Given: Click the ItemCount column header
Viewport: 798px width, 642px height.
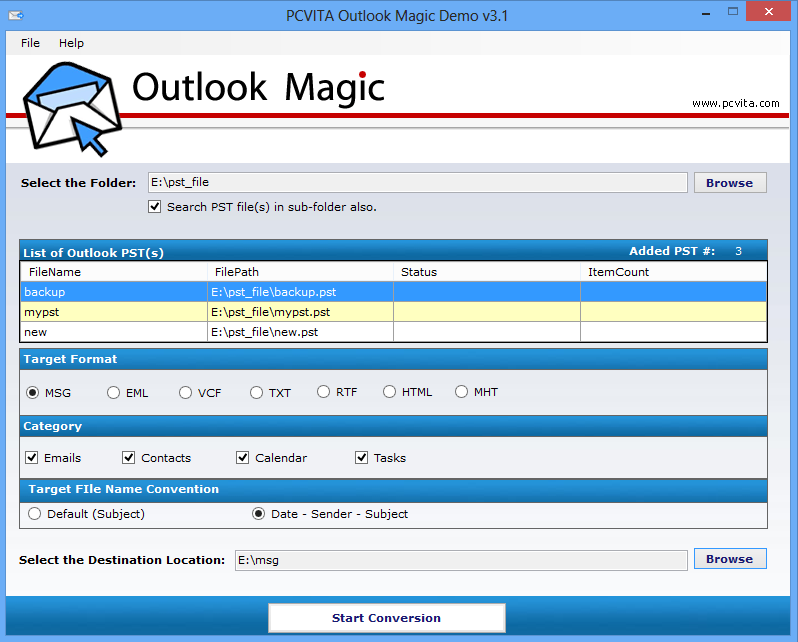Looking at the screenshot, I should pyautogui.click(x=674, y=272).
